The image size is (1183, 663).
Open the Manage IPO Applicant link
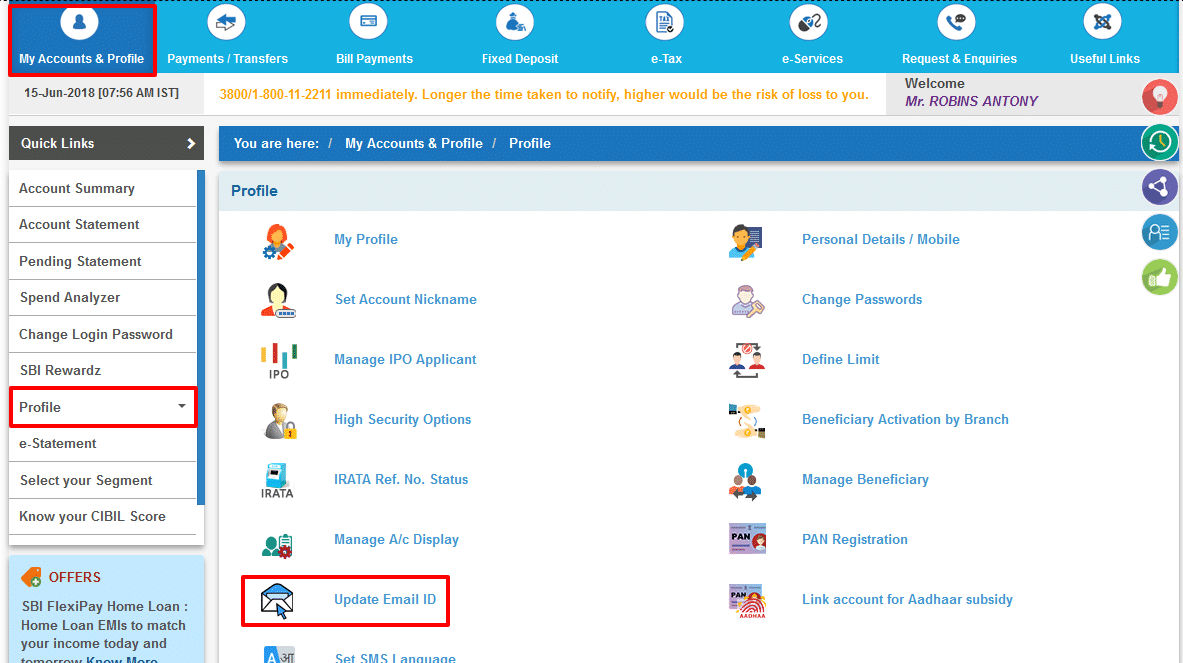tap(405, 360)
